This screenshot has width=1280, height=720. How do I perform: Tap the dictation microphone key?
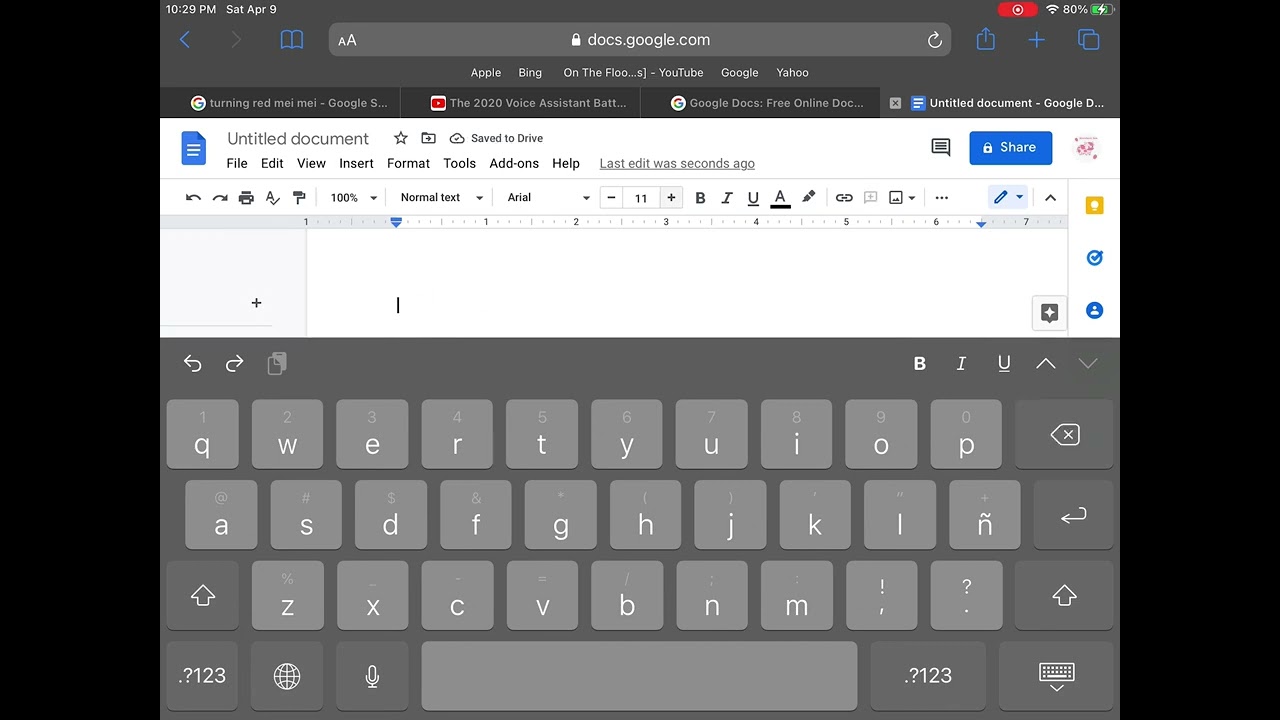372,676
